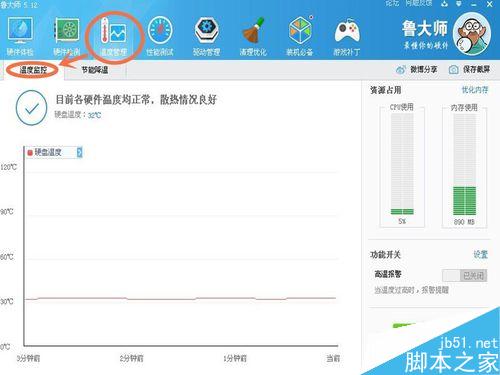
Task: Click the 硬盘温度: 32℃ reading
Action: (x=78, y=115)
